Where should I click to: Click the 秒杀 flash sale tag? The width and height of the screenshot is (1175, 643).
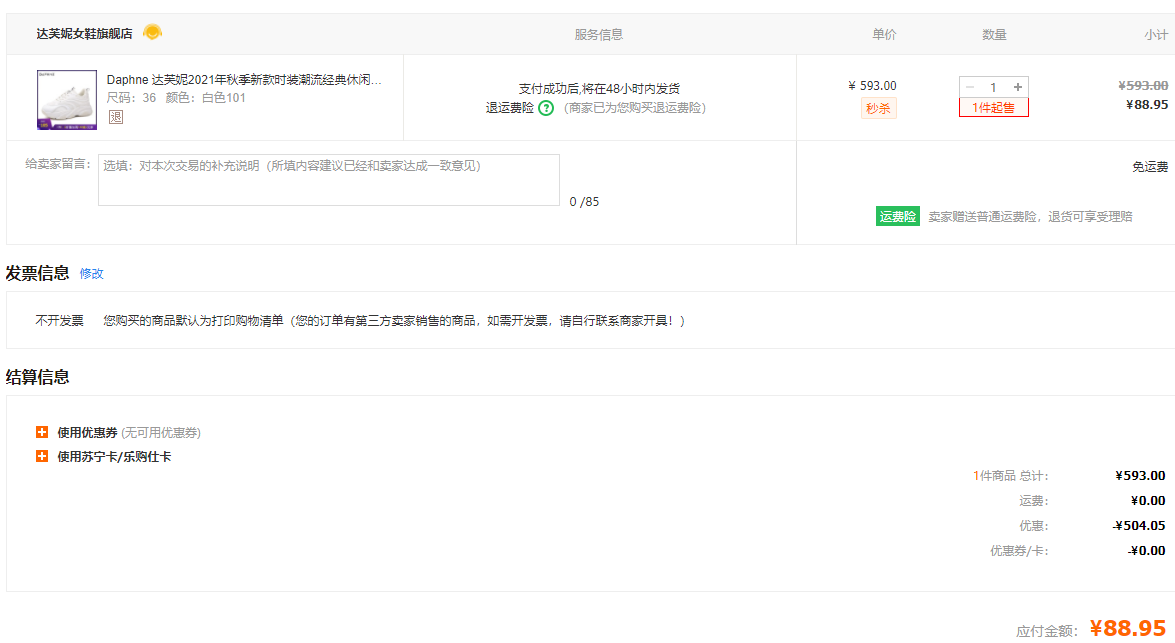[878, 109]
